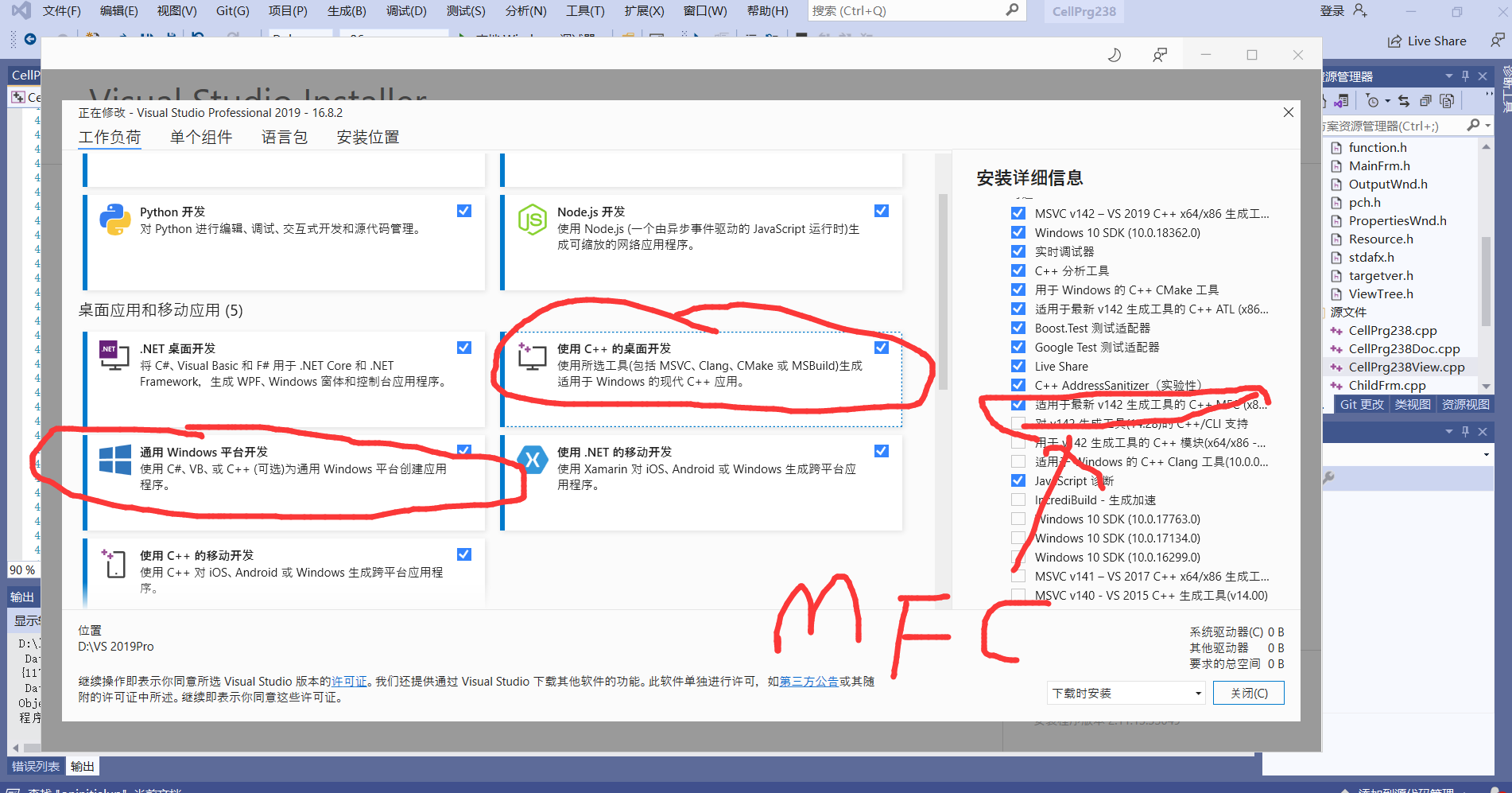Image resolution: width=1512 pixels, height=793 pixels.
Task: Click the account person icon next to 登录
Action: click(1360, 10)
